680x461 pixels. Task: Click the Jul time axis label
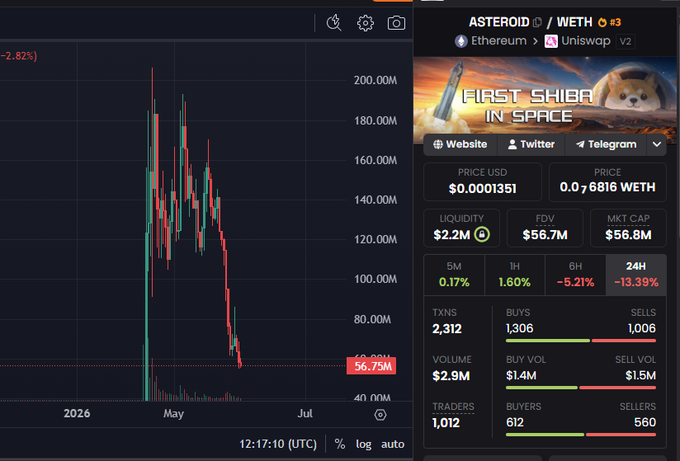[x=305, y=413]
